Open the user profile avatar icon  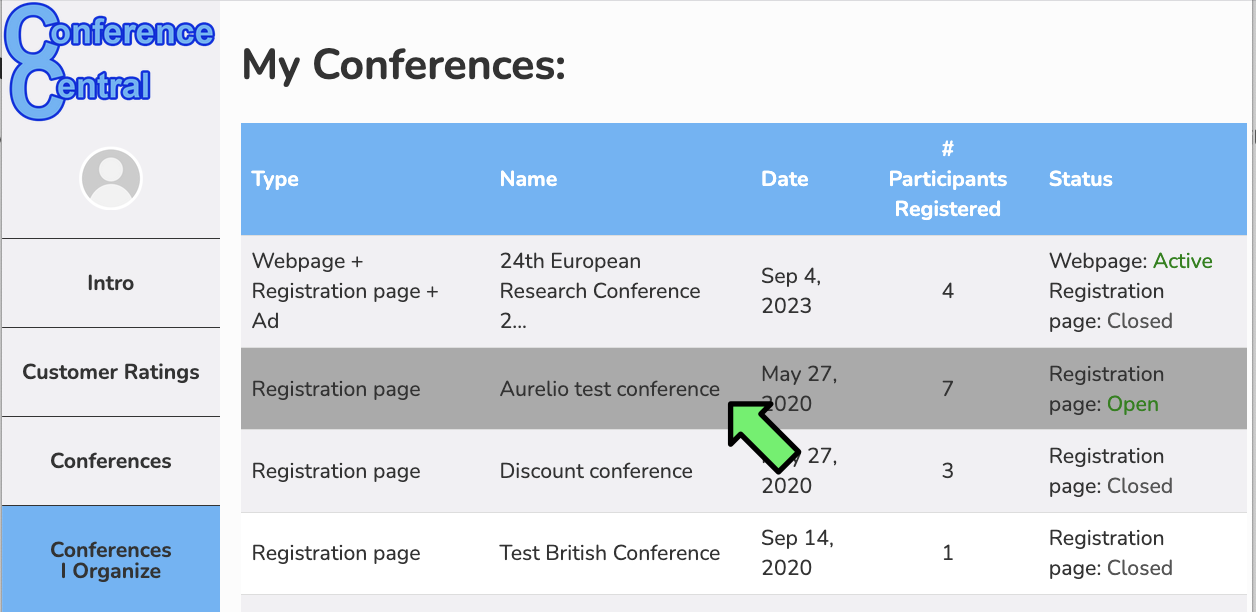(x=111, y=179)
